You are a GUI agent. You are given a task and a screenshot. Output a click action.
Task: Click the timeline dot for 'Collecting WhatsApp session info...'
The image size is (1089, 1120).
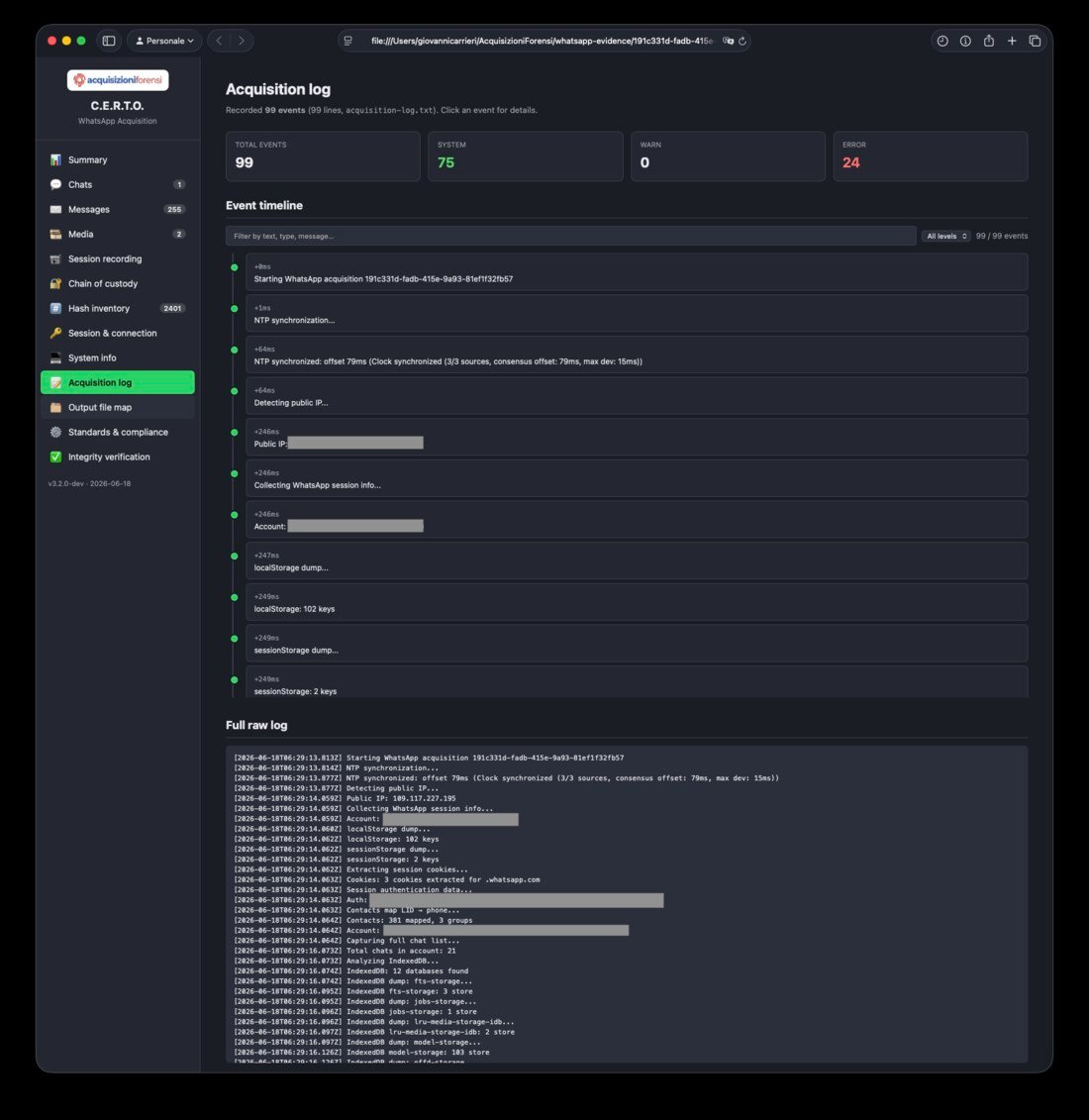pos(235,473)
